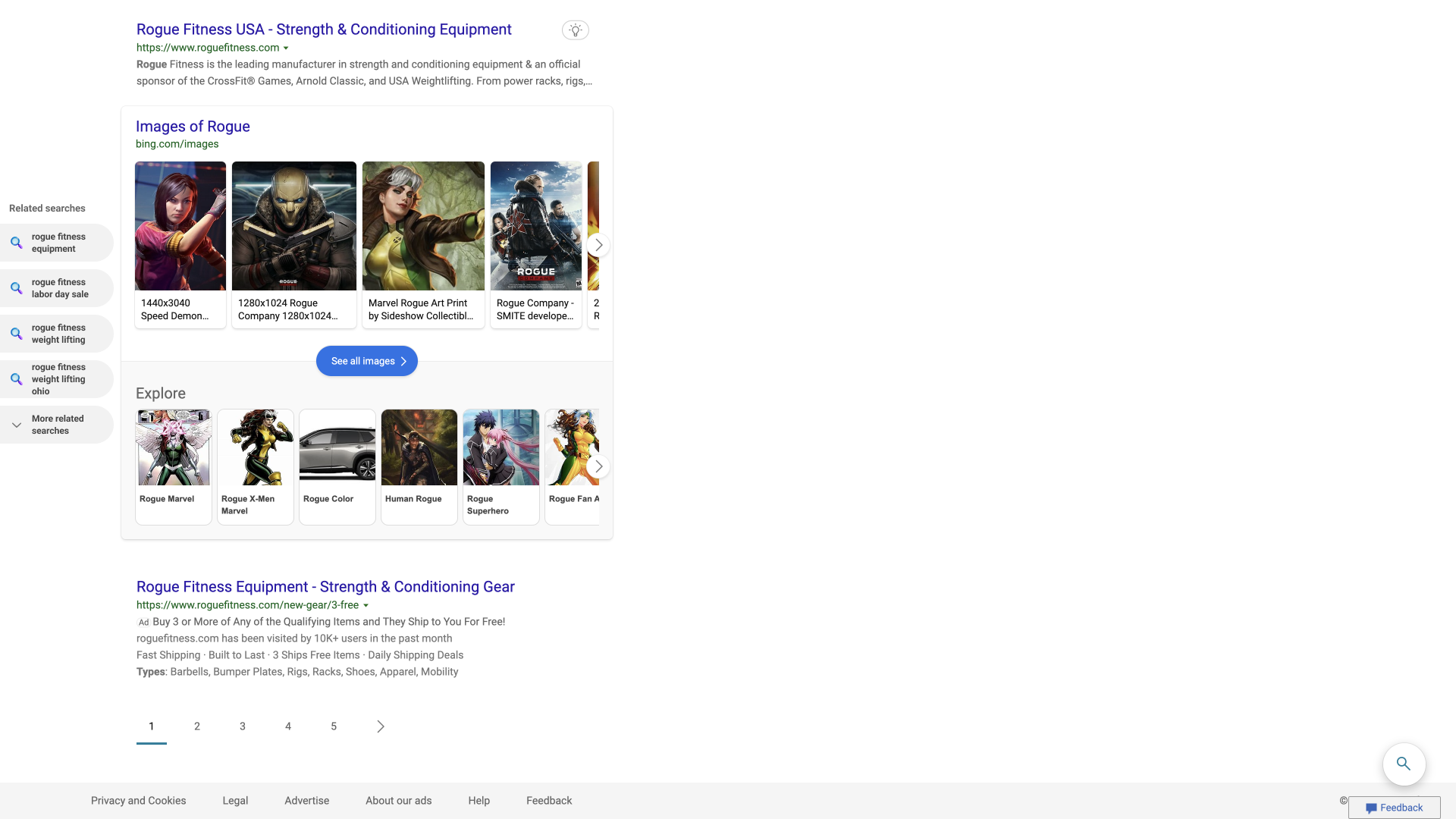This screenshot has width=1456, height=819.
Task: Go to results page 5
Action: pos(334,726)
